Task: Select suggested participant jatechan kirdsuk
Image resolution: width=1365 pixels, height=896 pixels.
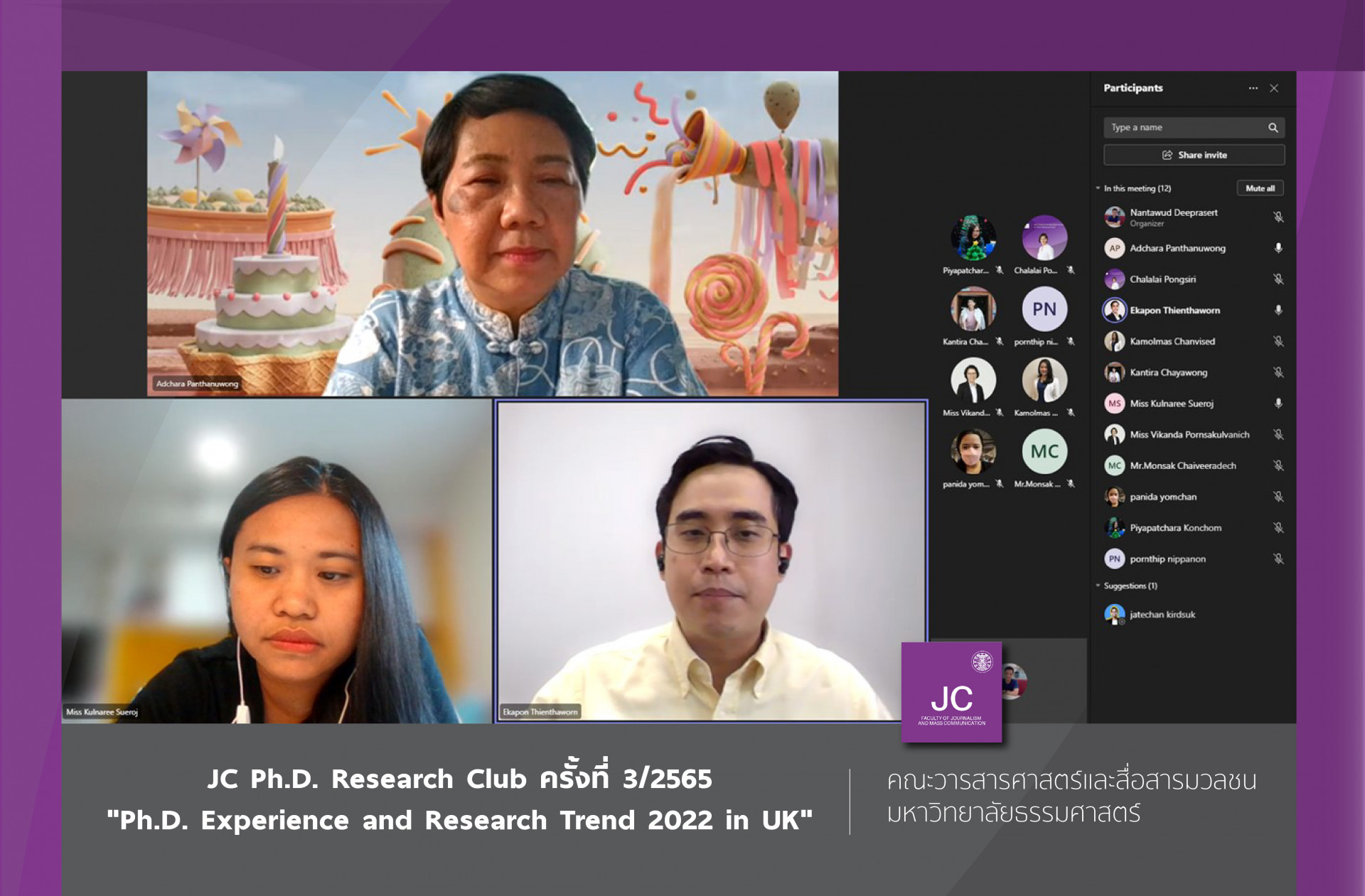Action: pos(1162,615)
